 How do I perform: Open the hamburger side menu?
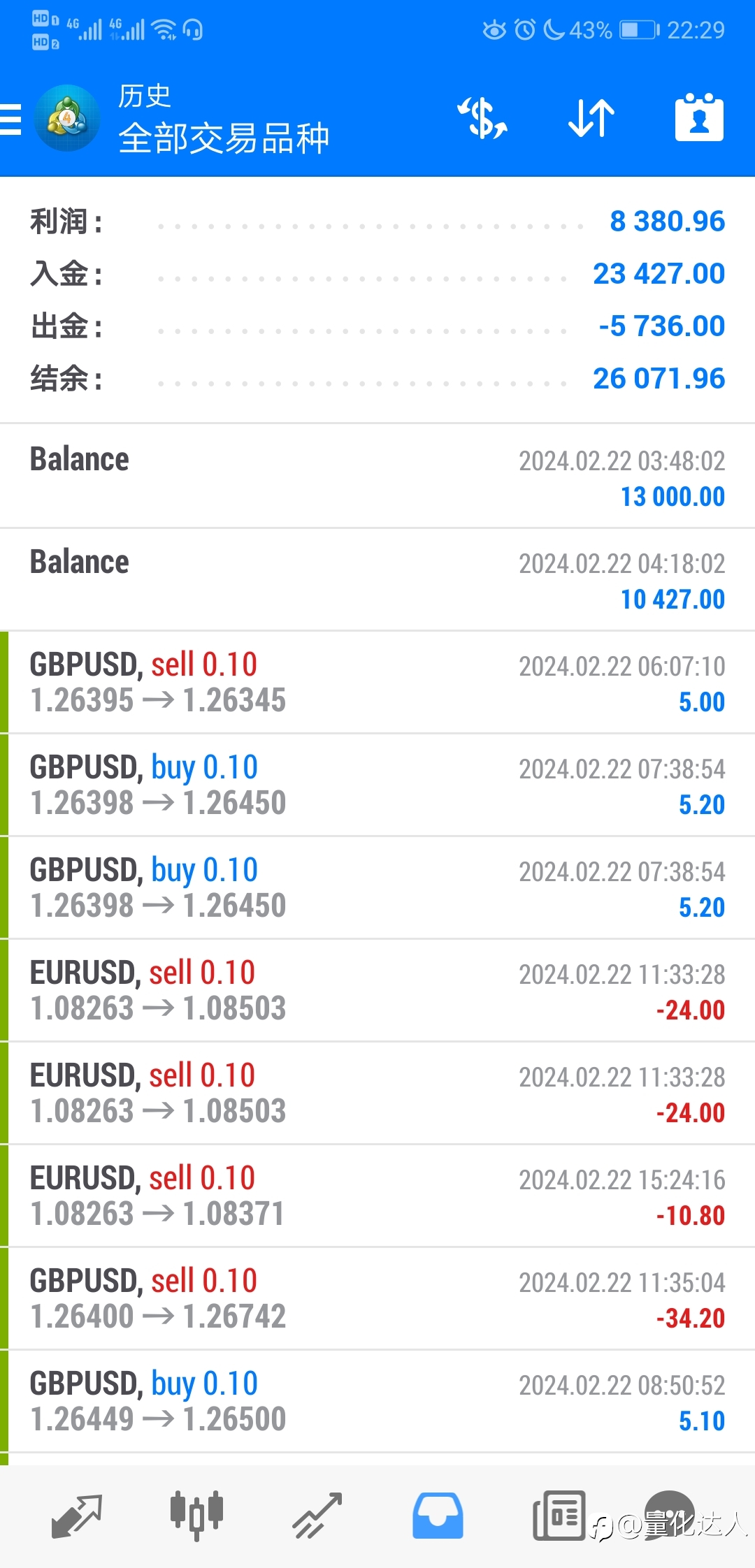pos(11,119)
